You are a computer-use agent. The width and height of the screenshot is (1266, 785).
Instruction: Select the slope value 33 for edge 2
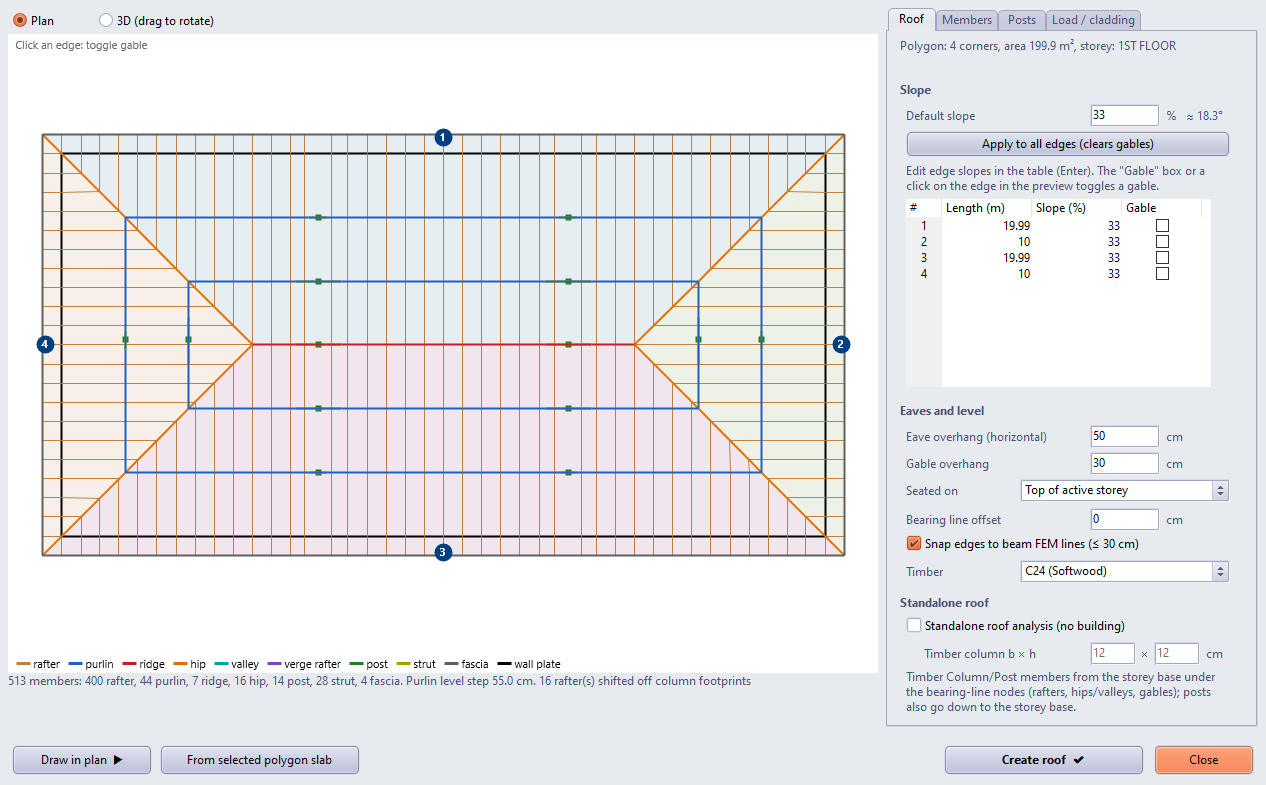1076,242
